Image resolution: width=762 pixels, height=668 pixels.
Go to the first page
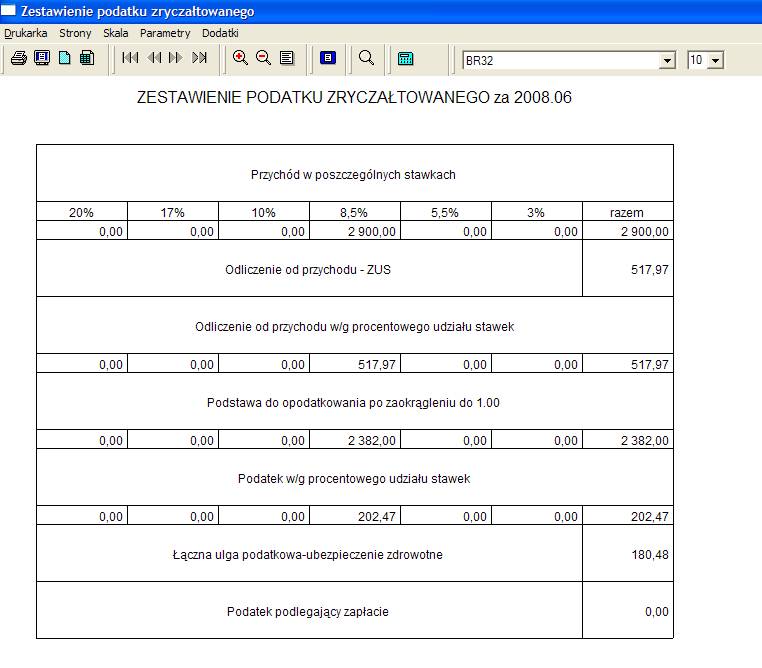click(130, 58)
